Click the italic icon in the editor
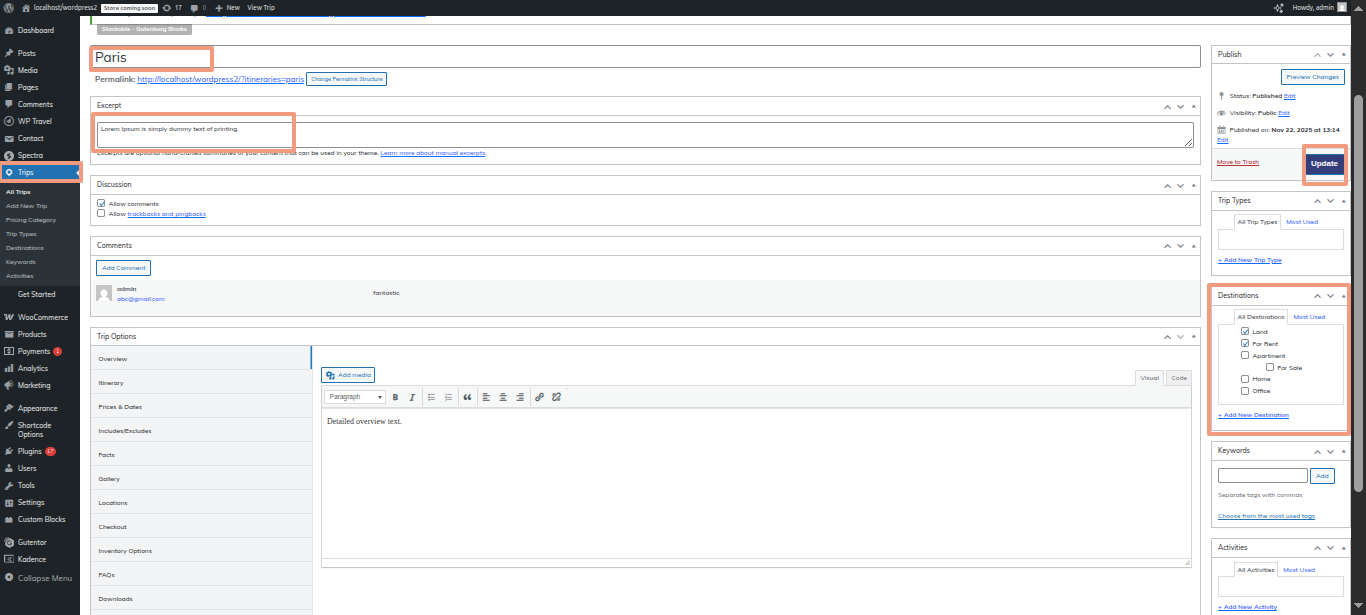Image resolution: width=1366 pixels, height=615 pixels. pyautogui.click(x=411, y=397)
